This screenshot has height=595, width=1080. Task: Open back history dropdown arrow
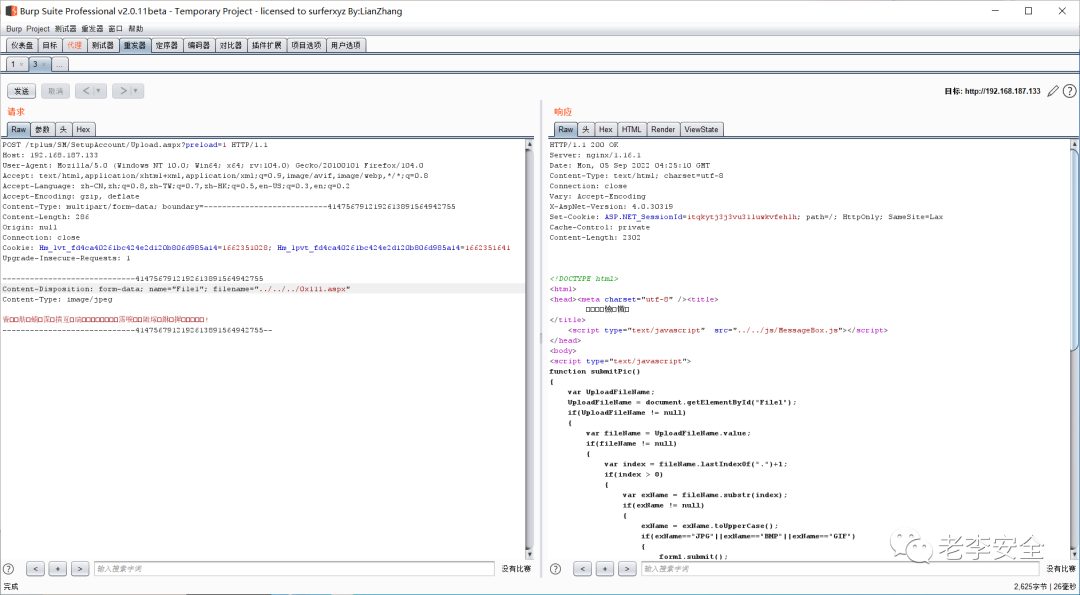click(x=99, y=91)
